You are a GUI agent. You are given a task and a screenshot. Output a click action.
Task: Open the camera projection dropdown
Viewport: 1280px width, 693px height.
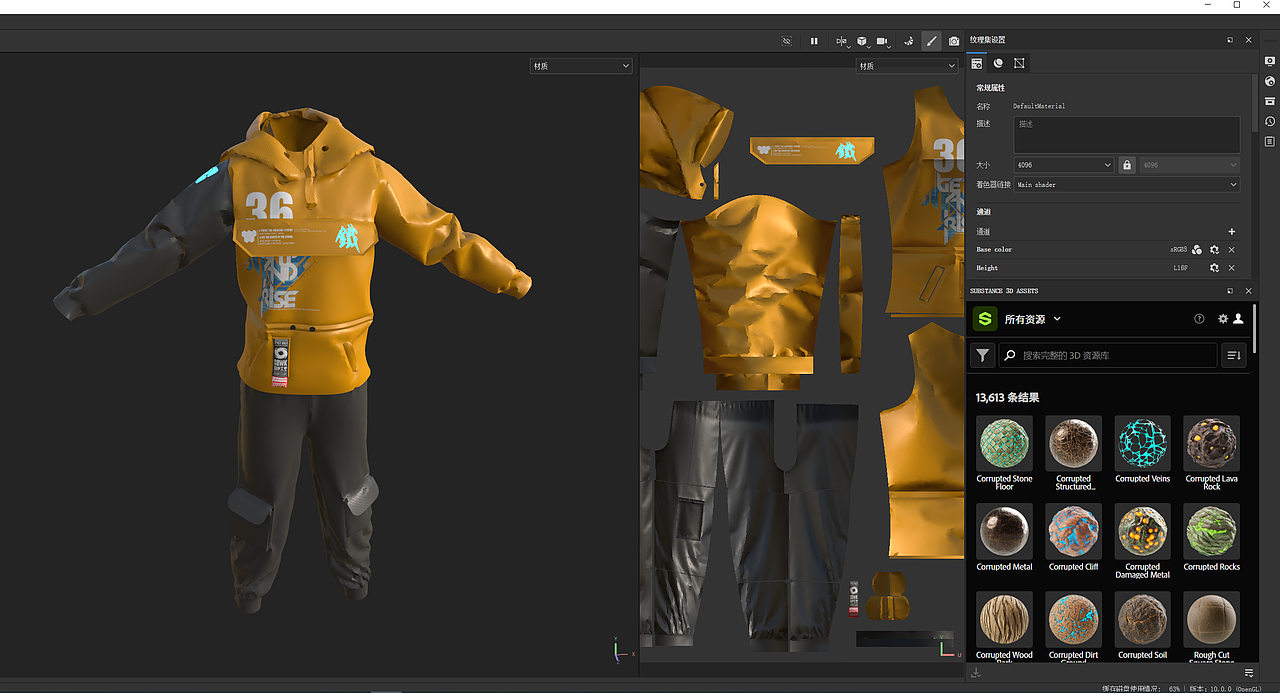coord(884,41)
